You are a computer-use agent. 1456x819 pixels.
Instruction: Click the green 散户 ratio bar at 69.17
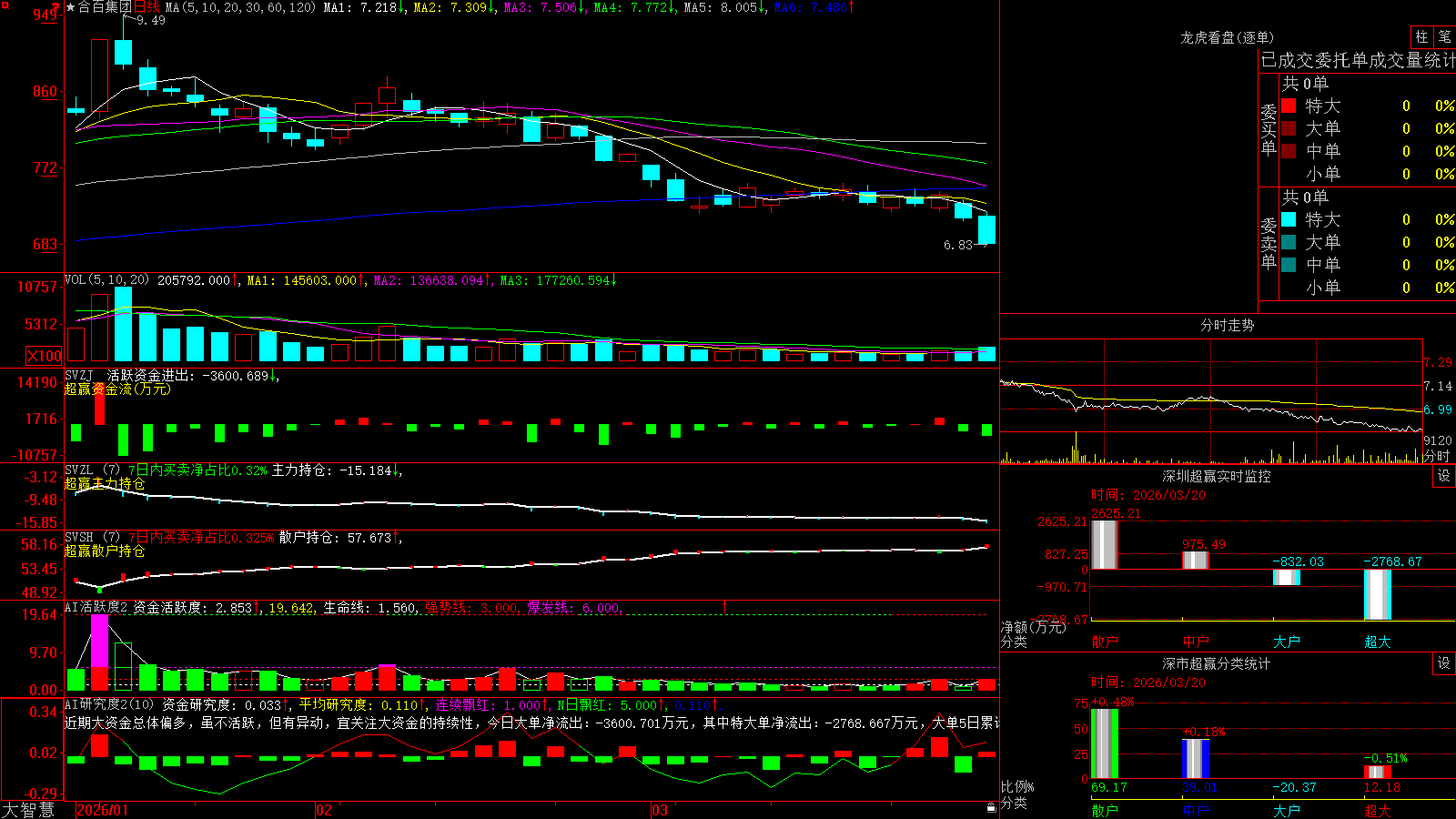(1105, 743)
